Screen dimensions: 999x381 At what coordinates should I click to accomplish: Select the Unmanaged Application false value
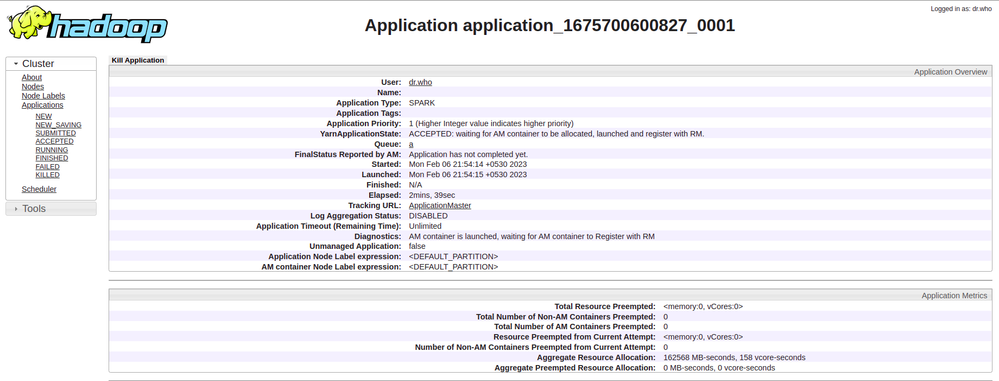pos(417,247)
